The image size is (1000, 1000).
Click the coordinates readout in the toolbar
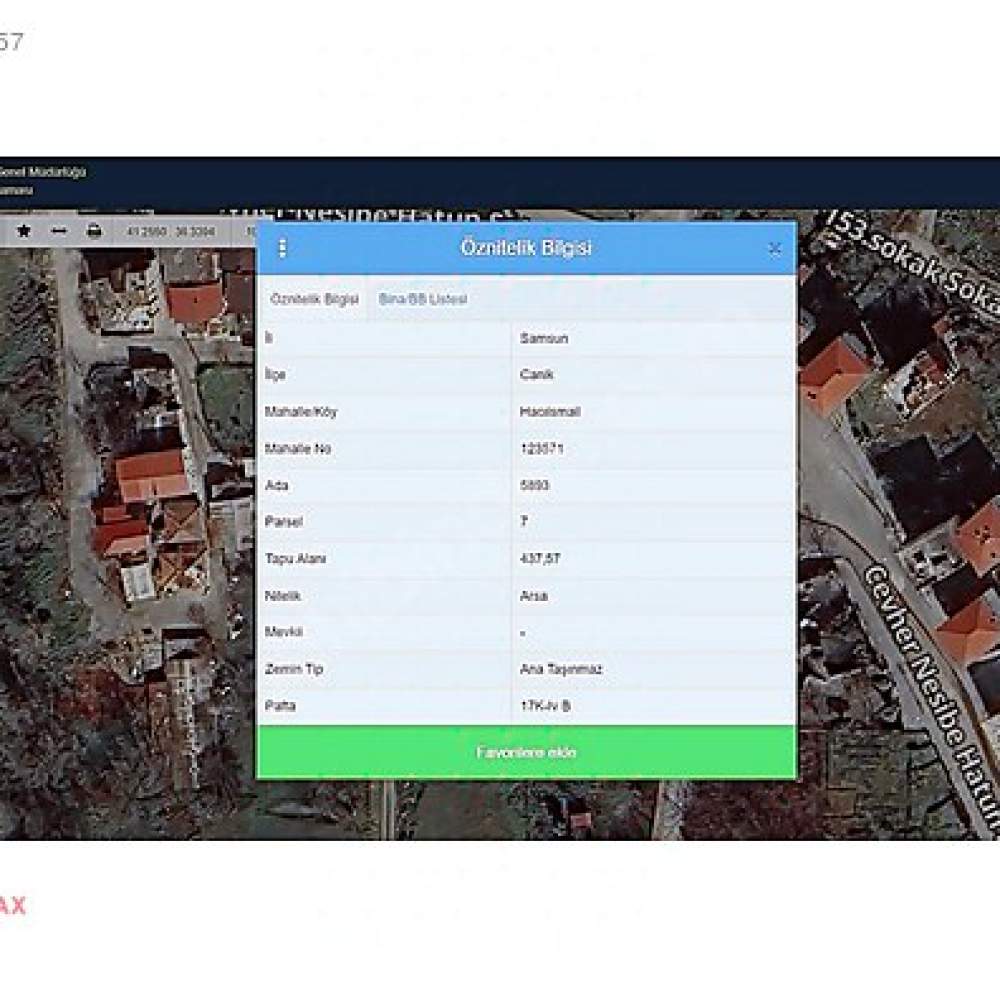pyautogui.click(x=170, y=231)
